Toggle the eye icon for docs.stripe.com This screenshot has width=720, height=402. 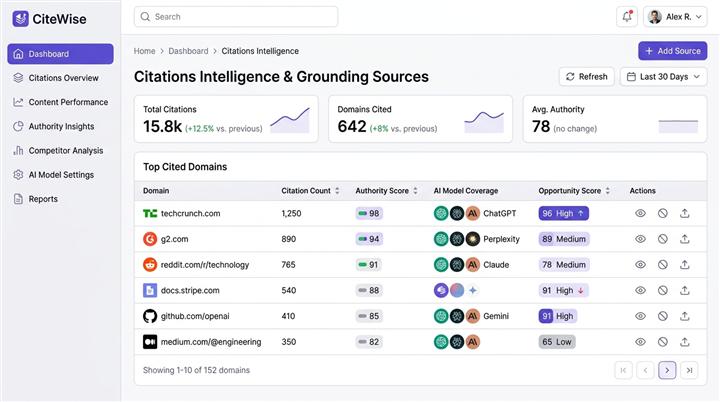pos(640,290)
